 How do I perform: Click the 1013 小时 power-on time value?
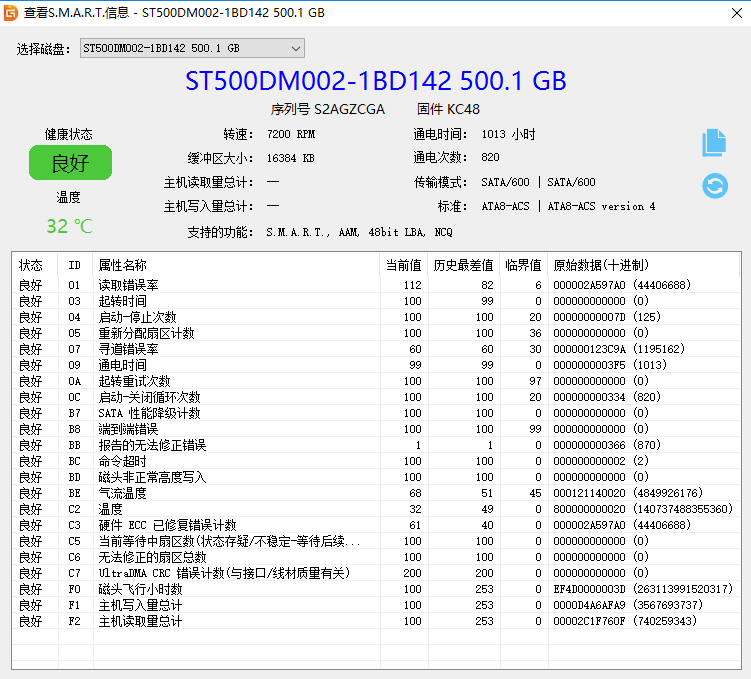[508, 134]
